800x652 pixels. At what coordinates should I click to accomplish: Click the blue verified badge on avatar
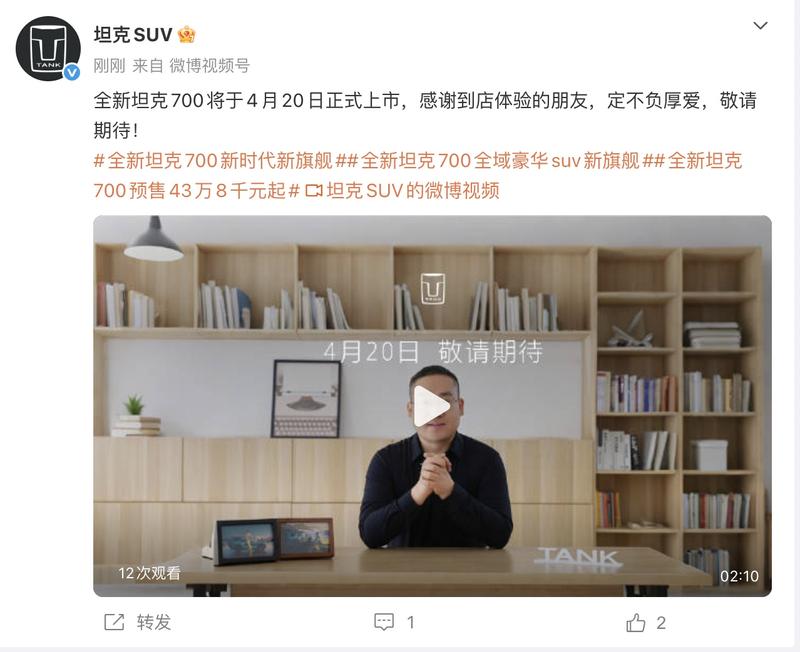tap(71, 72)
